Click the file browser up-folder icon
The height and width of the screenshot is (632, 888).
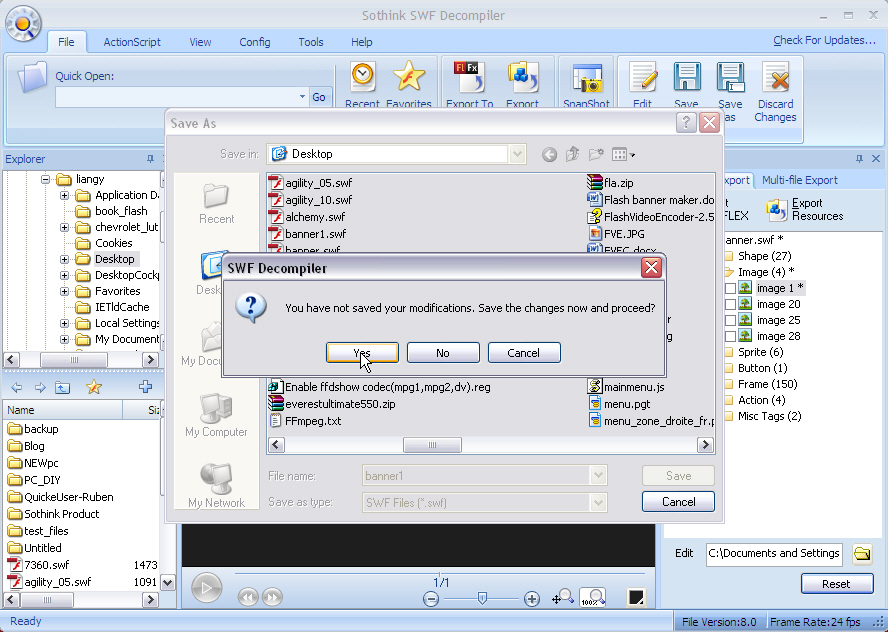(62, 387)
